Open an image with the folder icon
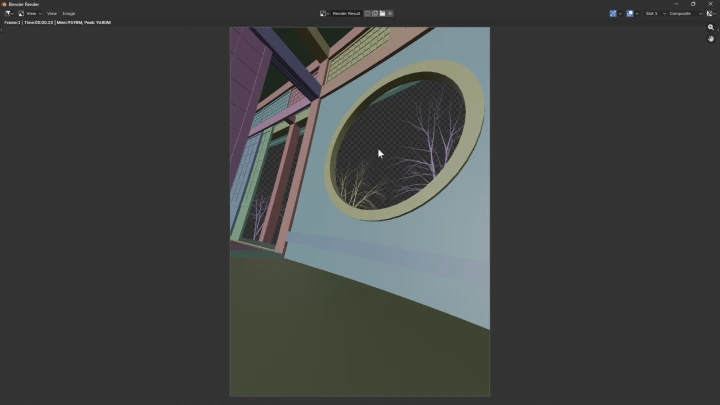This screenshot has height=405, width=720. click(x=382, y=14)
